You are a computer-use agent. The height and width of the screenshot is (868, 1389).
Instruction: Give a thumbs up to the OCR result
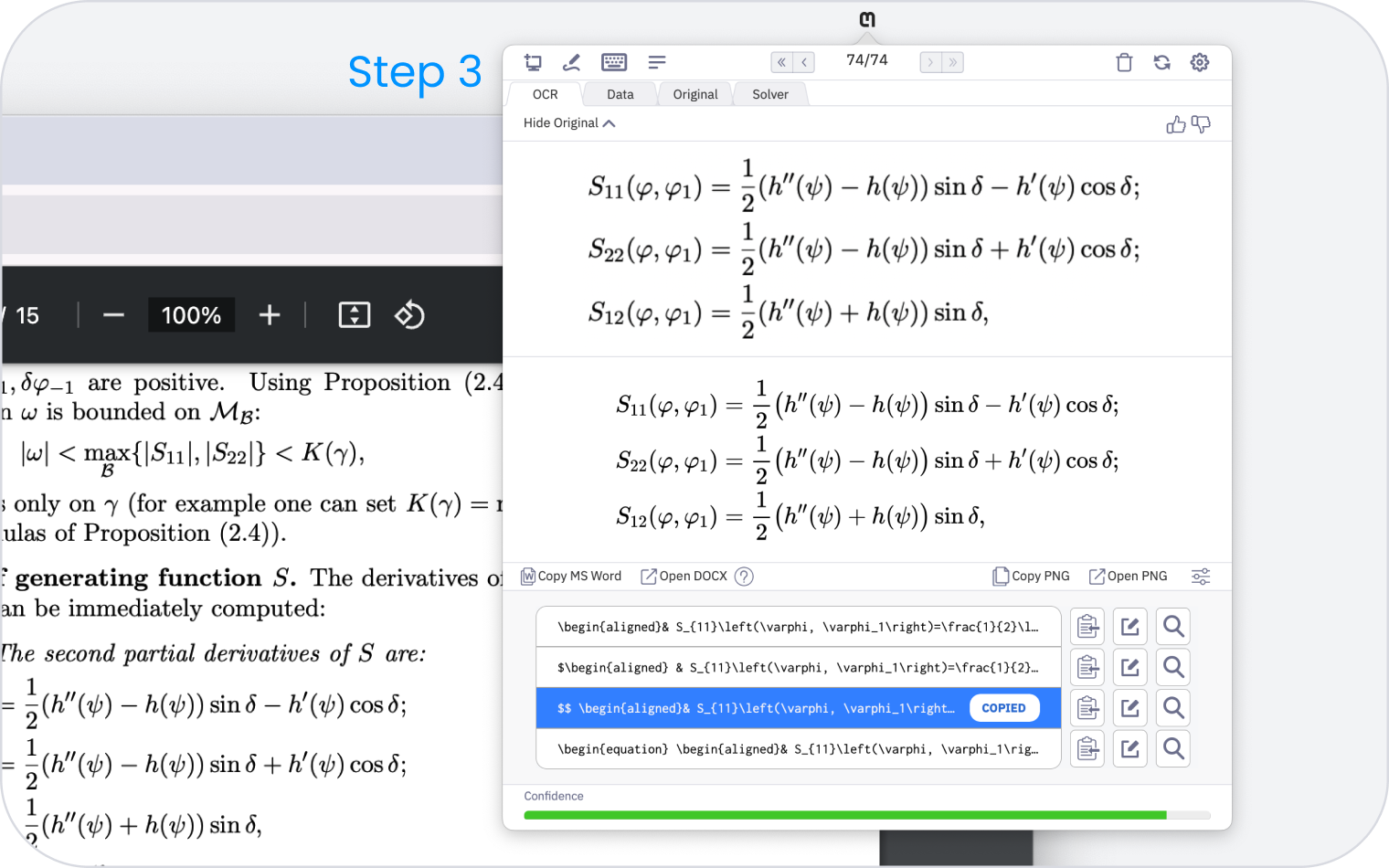pos(1176,124)
